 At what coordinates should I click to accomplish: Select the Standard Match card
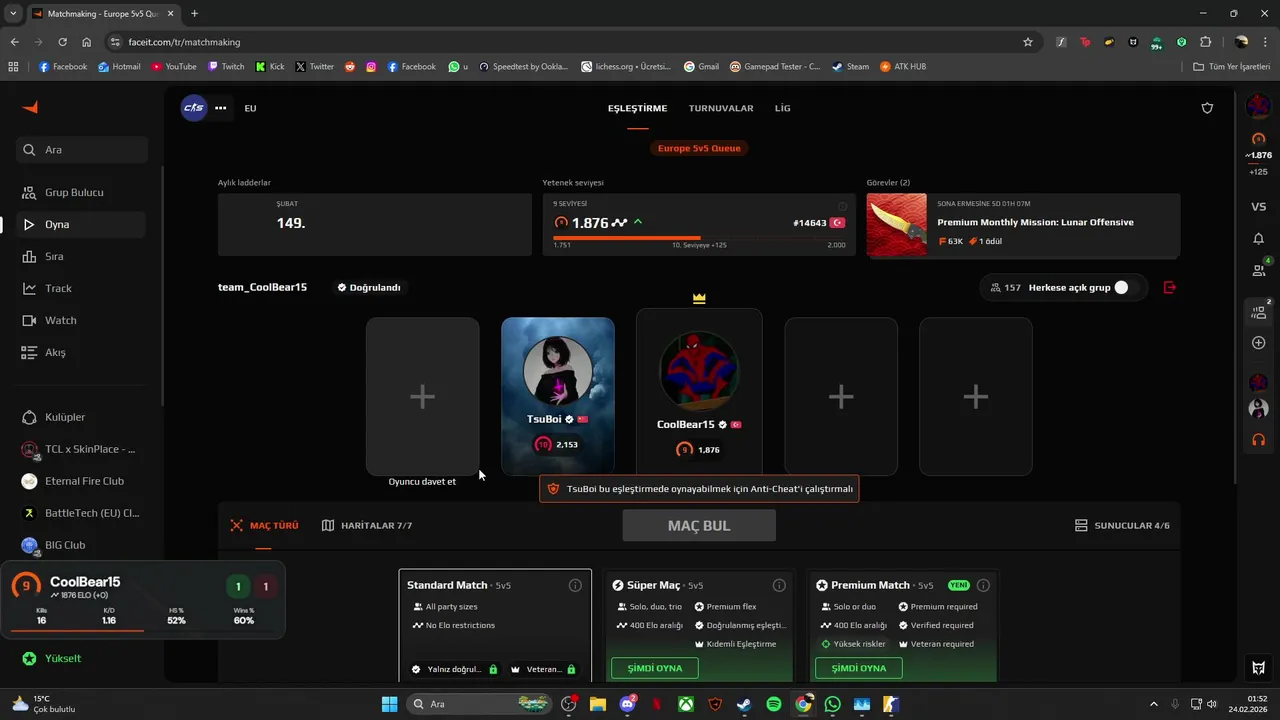pos(495,626)
